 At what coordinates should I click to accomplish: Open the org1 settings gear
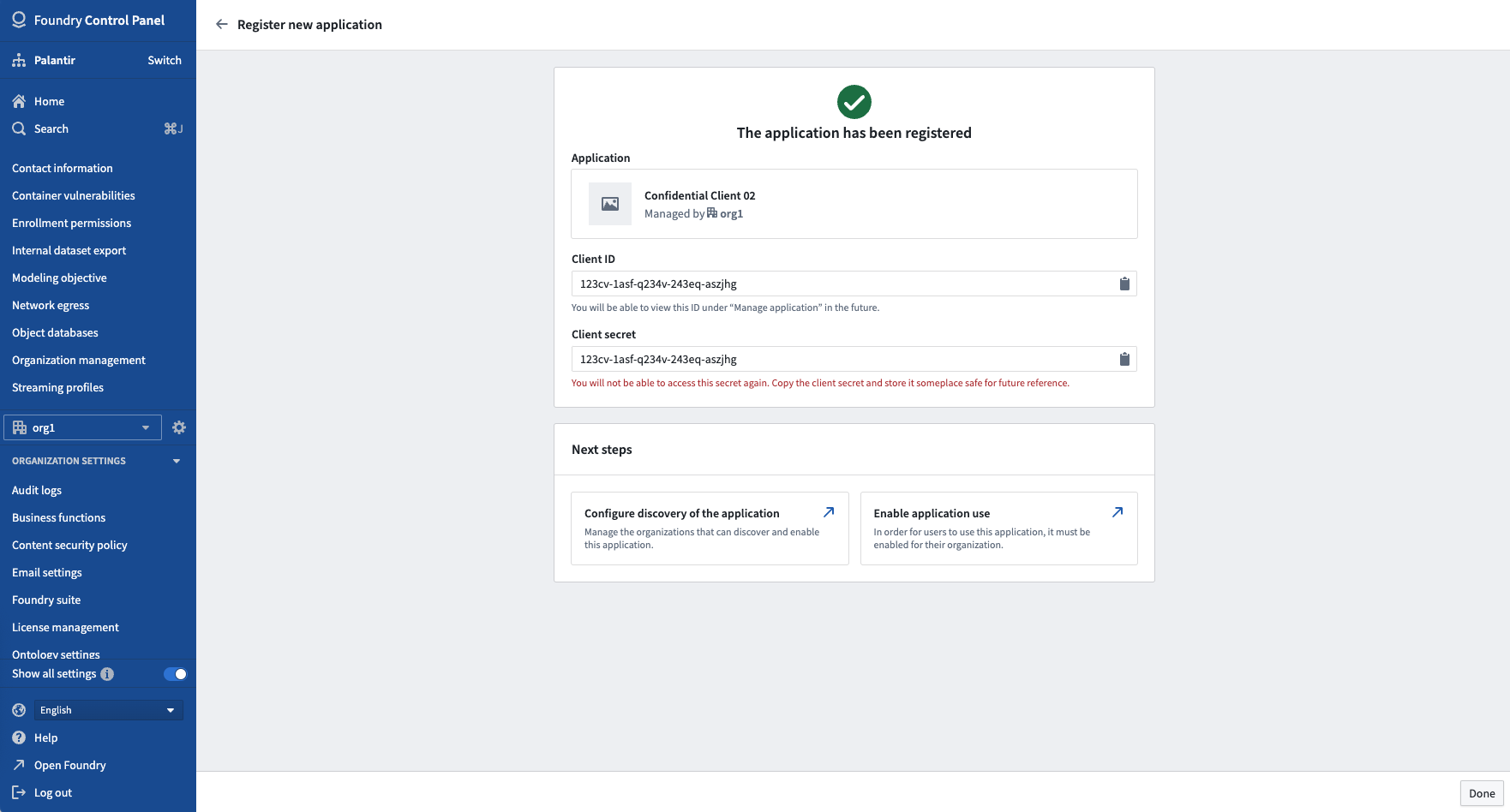pyautogui.click(x=179, y=427)
